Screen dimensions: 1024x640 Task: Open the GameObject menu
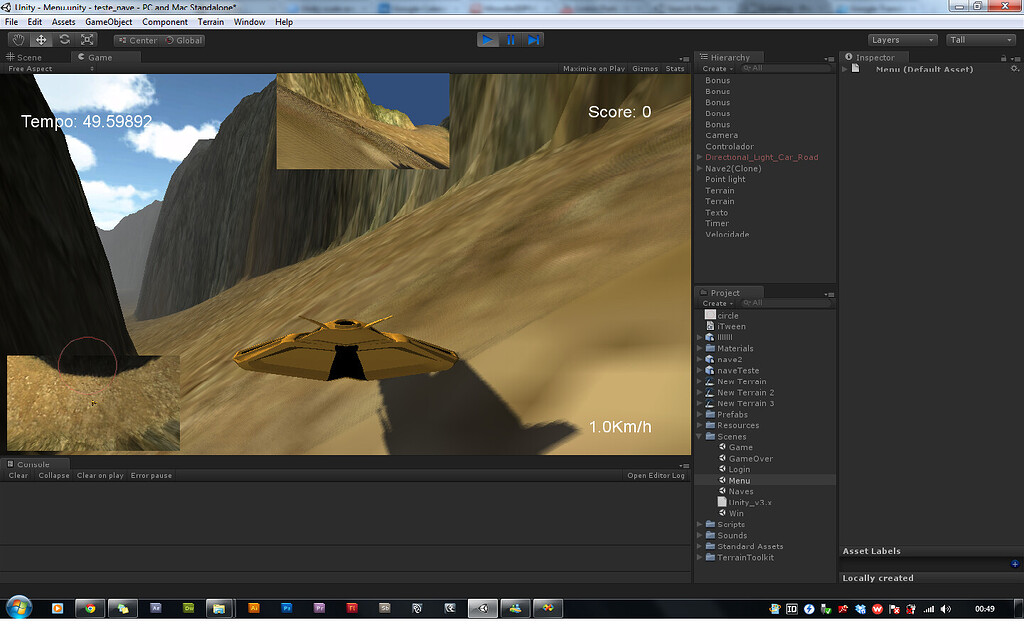coord(108,21)
